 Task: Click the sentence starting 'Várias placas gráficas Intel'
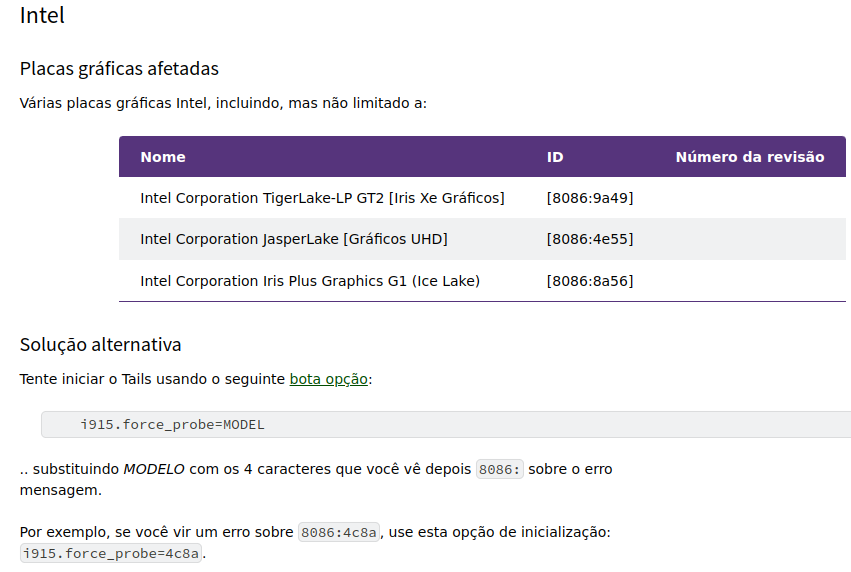pos(223,103)
